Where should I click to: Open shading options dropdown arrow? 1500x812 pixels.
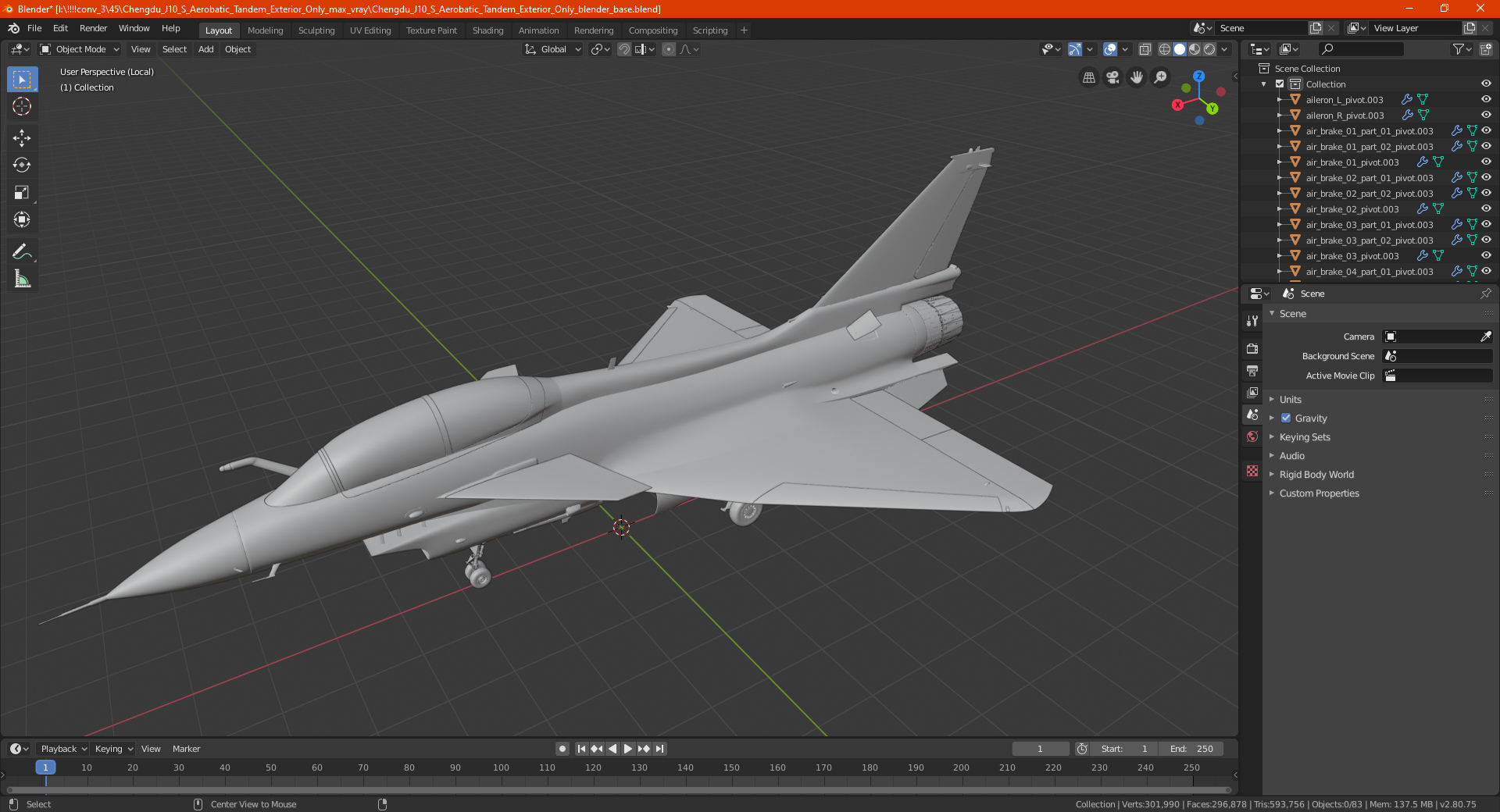pos(1225,49)
